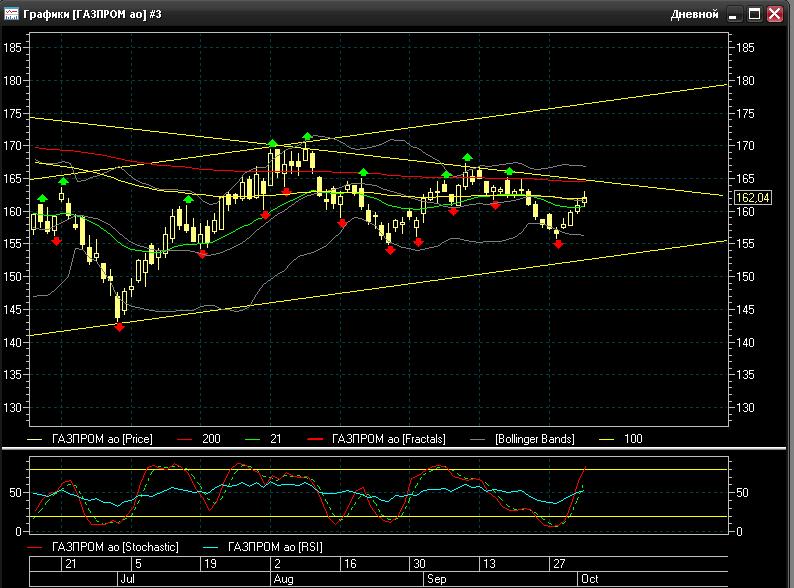Select the '100' moving average legend entry

pos(633,439)
